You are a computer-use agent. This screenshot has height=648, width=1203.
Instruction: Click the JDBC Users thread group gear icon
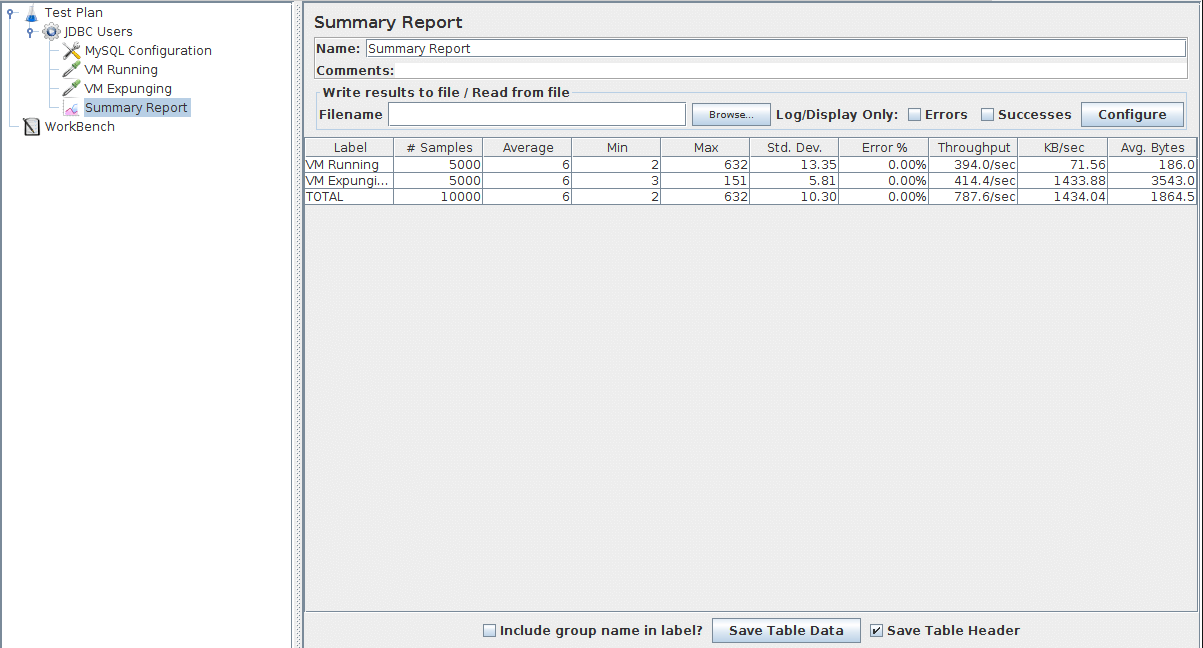(x=51, y=32)
